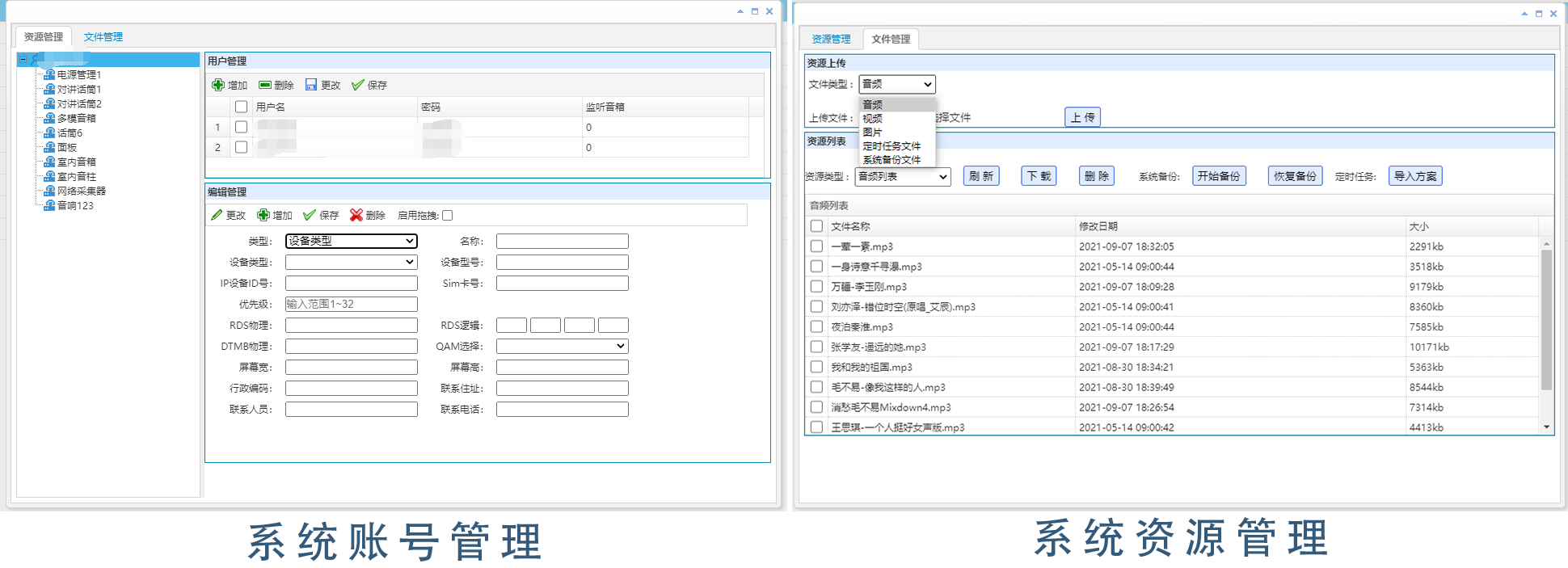Select 文件管理 tab in the file window
Viewport: 1568px width, 568px height.
tap(891, 39)
